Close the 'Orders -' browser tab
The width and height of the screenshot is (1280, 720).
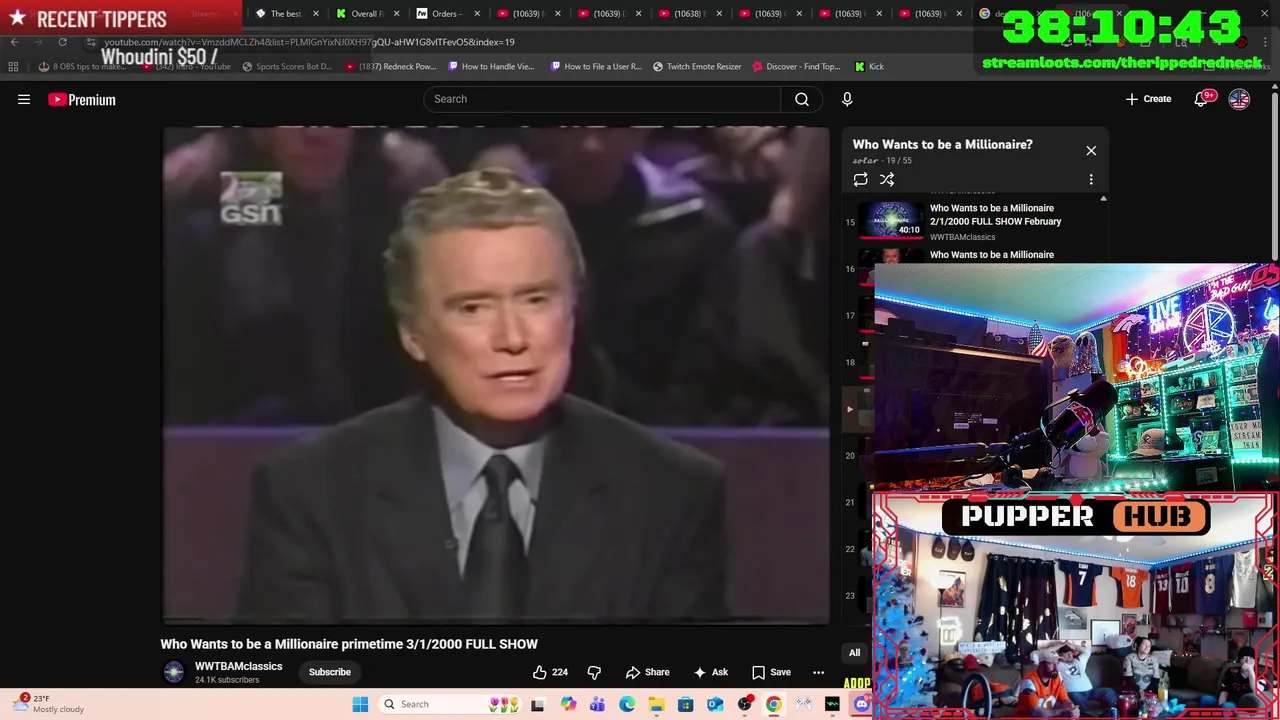tap(477, 14)
